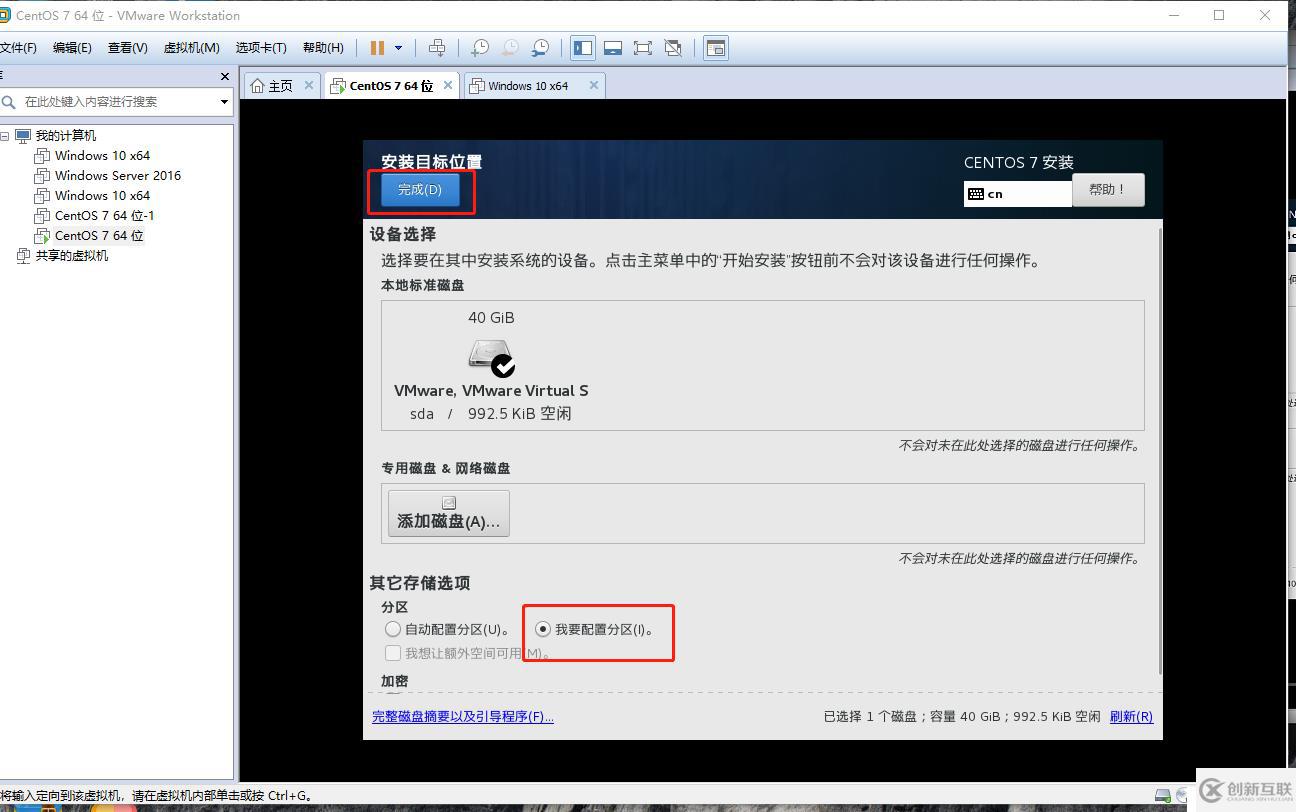
Task: Open the dropdown arrow beside the pause button
Action: pyautogui.click(x=398, y=48)
